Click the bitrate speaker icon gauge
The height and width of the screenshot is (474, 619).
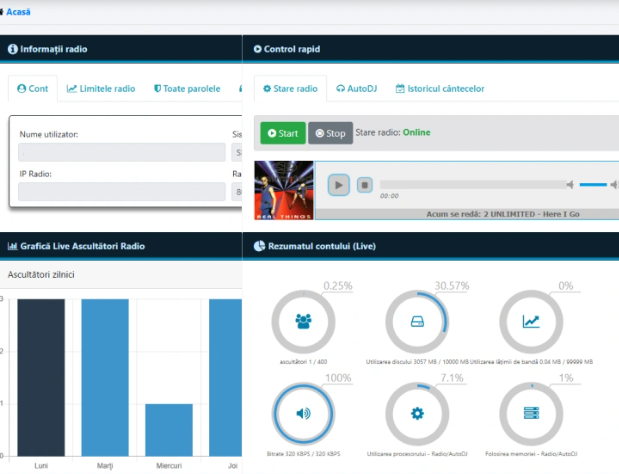click(x=303, y=413)
